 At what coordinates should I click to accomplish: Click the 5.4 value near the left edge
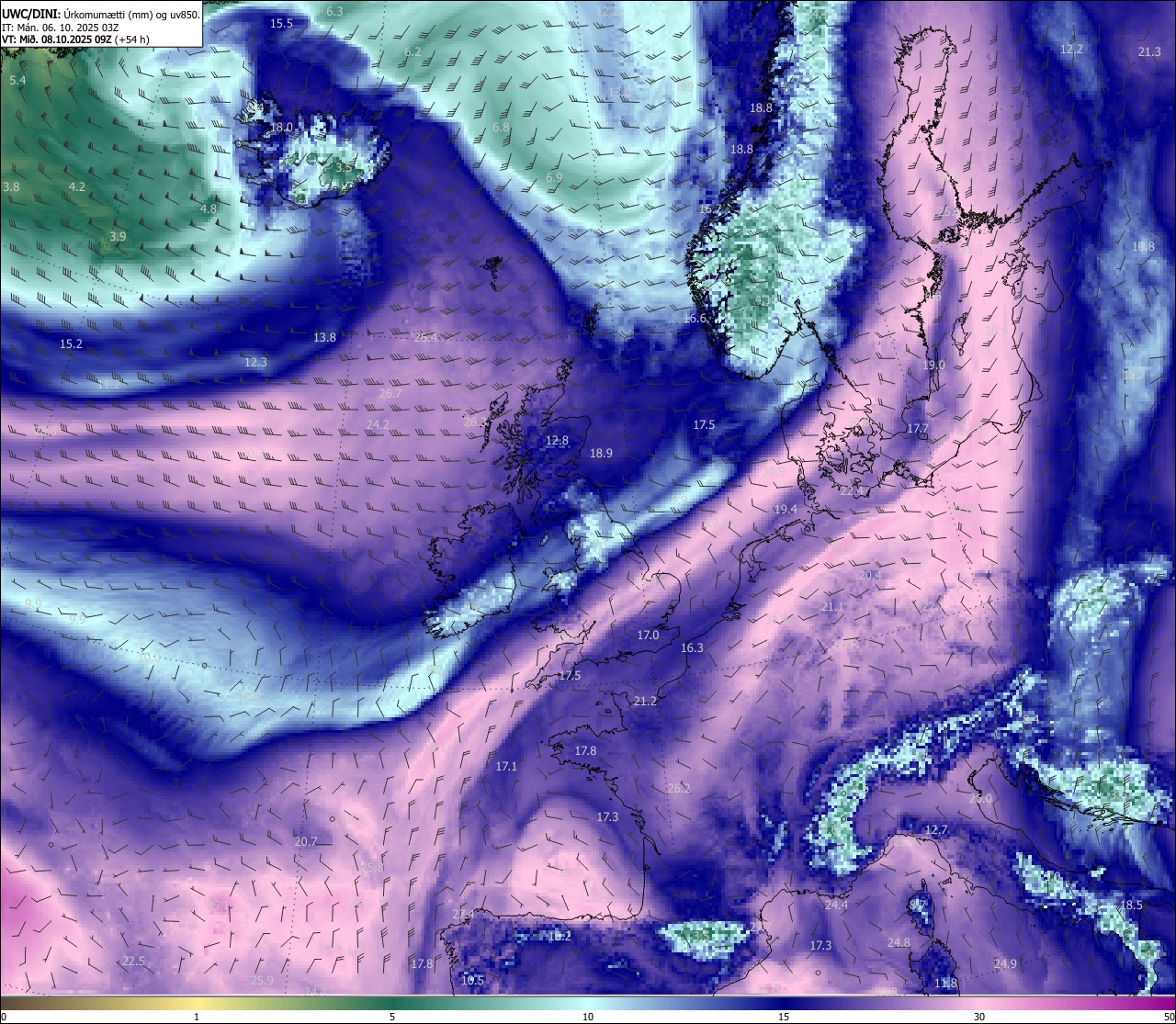click(17, 81)
